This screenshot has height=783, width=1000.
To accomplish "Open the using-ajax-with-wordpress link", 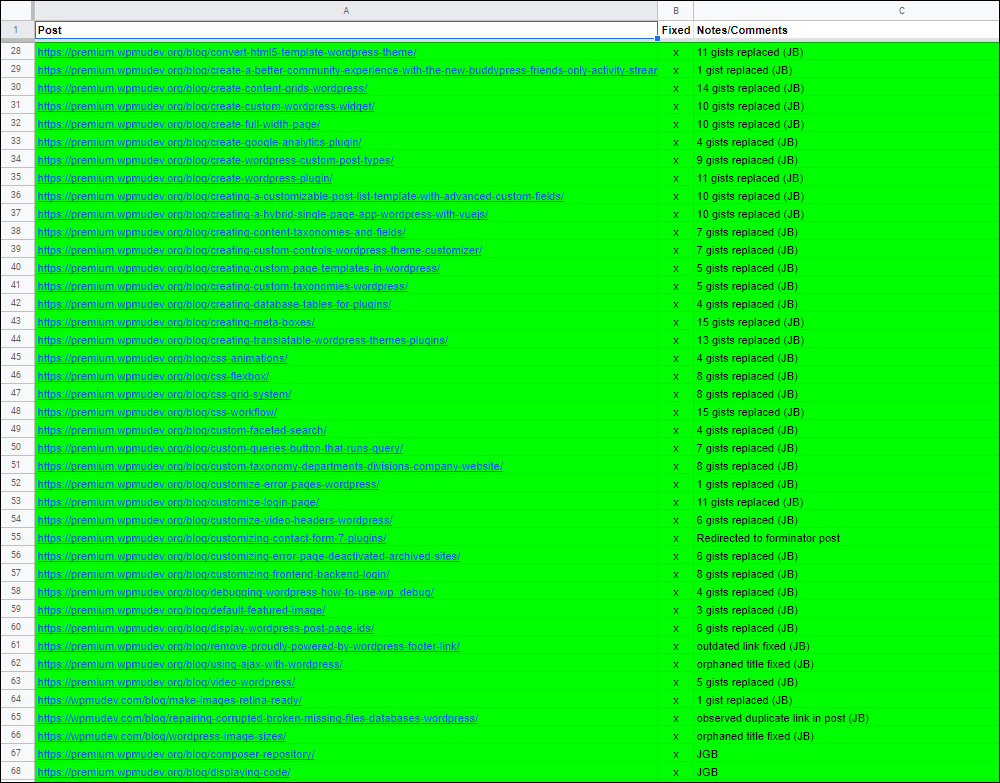I will coord(190,664).
